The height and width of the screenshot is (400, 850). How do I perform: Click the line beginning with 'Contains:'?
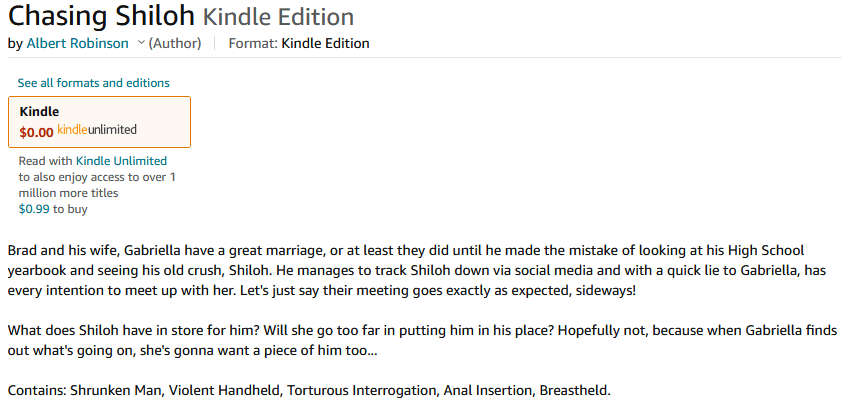coord(308,389)
